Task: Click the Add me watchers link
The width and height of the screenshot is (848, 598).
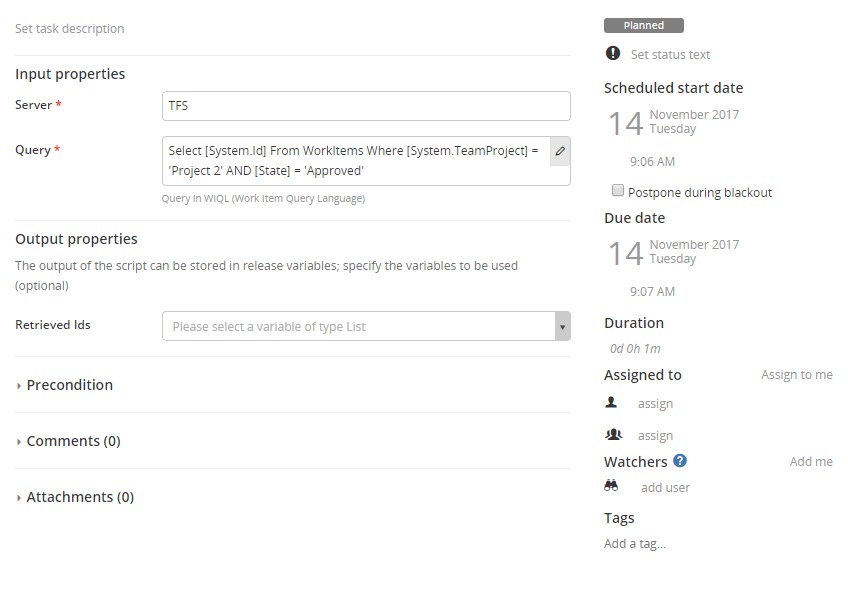Action: pyautogui.click(x=810, y=462)
